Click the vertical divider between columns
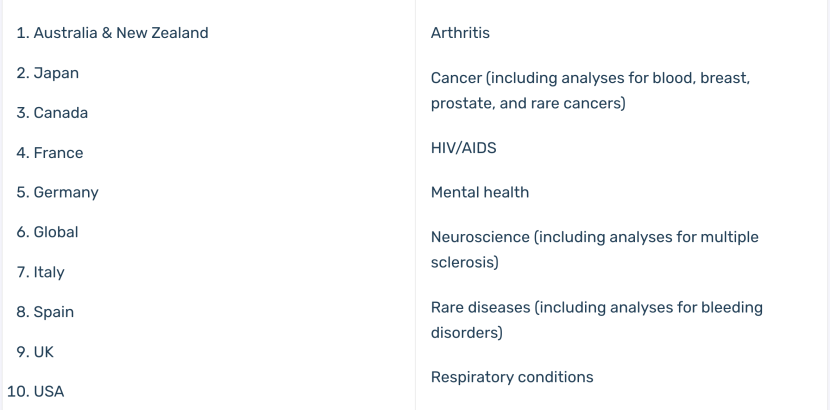830x410 pixels. pos(416,205)
